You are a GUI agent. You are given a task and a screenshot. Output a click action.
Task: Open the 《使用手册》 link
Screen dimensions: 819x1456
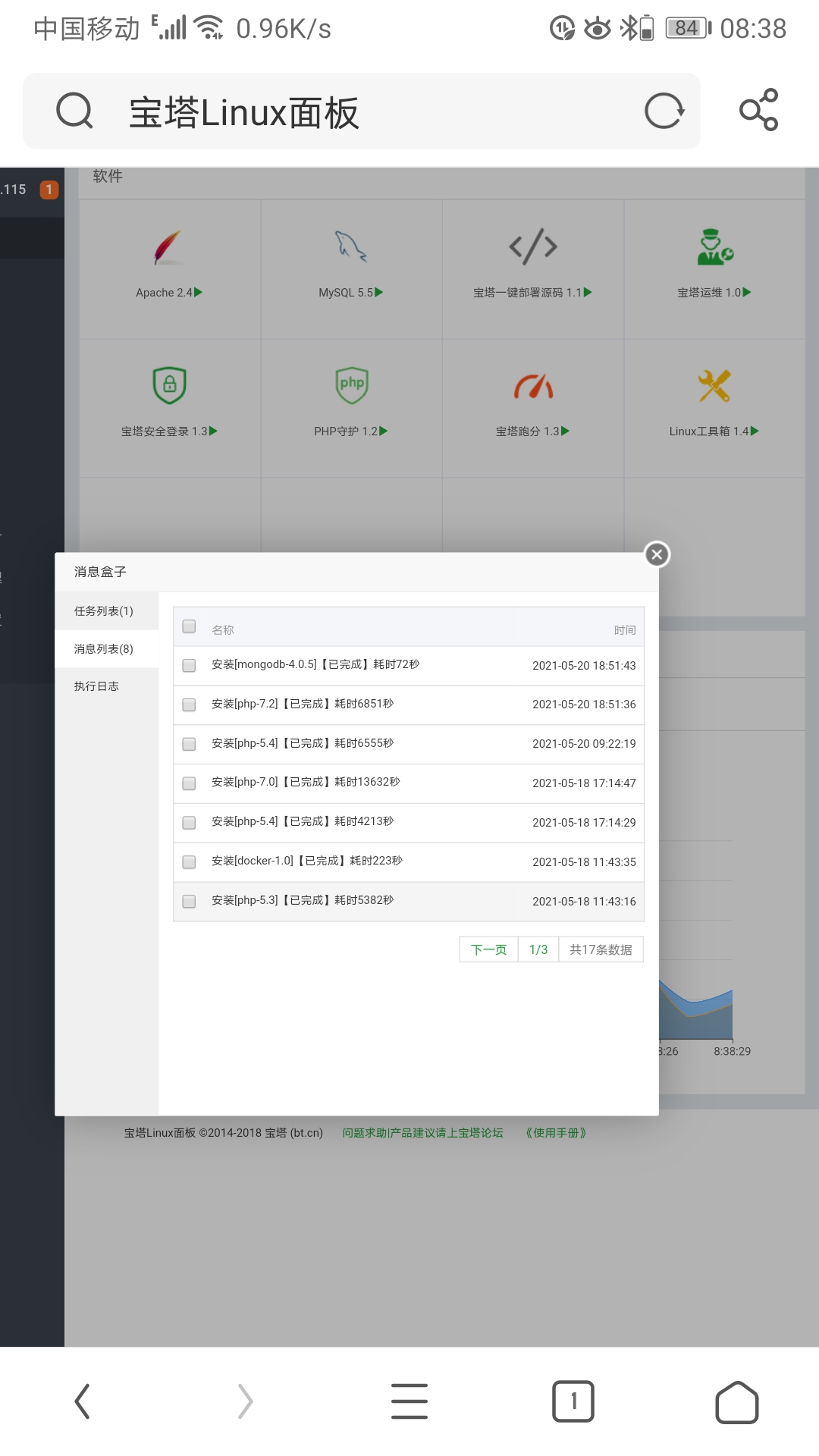[x=556, y=1133]
